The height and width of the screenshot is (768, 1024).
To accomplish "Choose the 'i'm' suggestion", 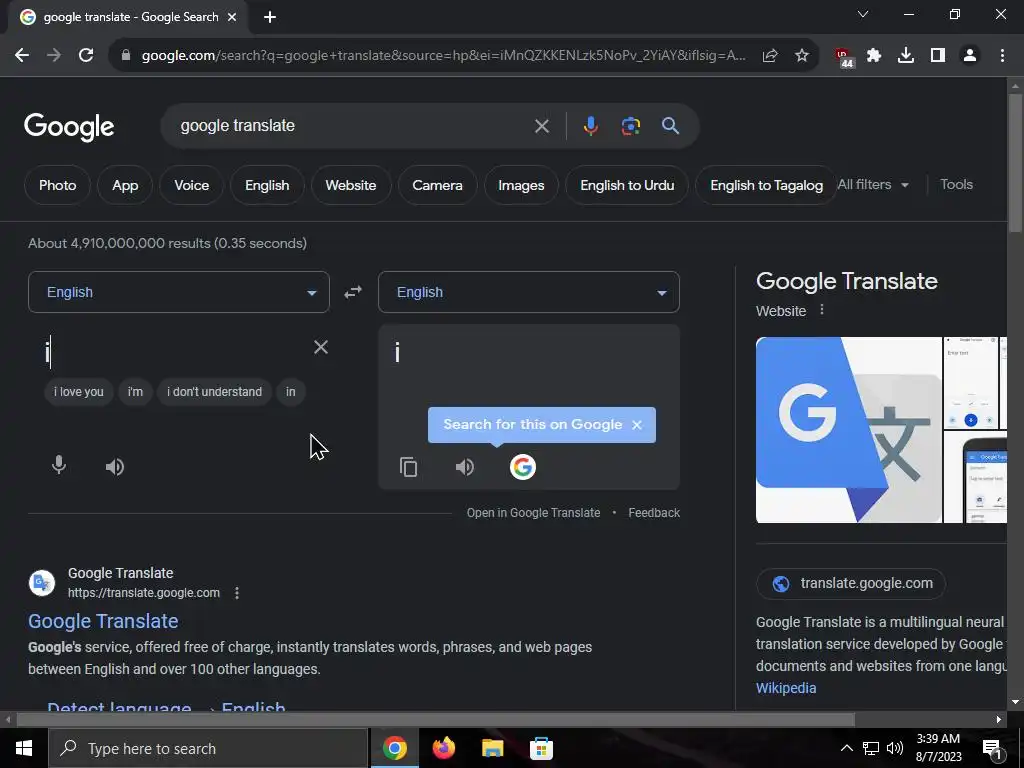I will click(135, 392).
